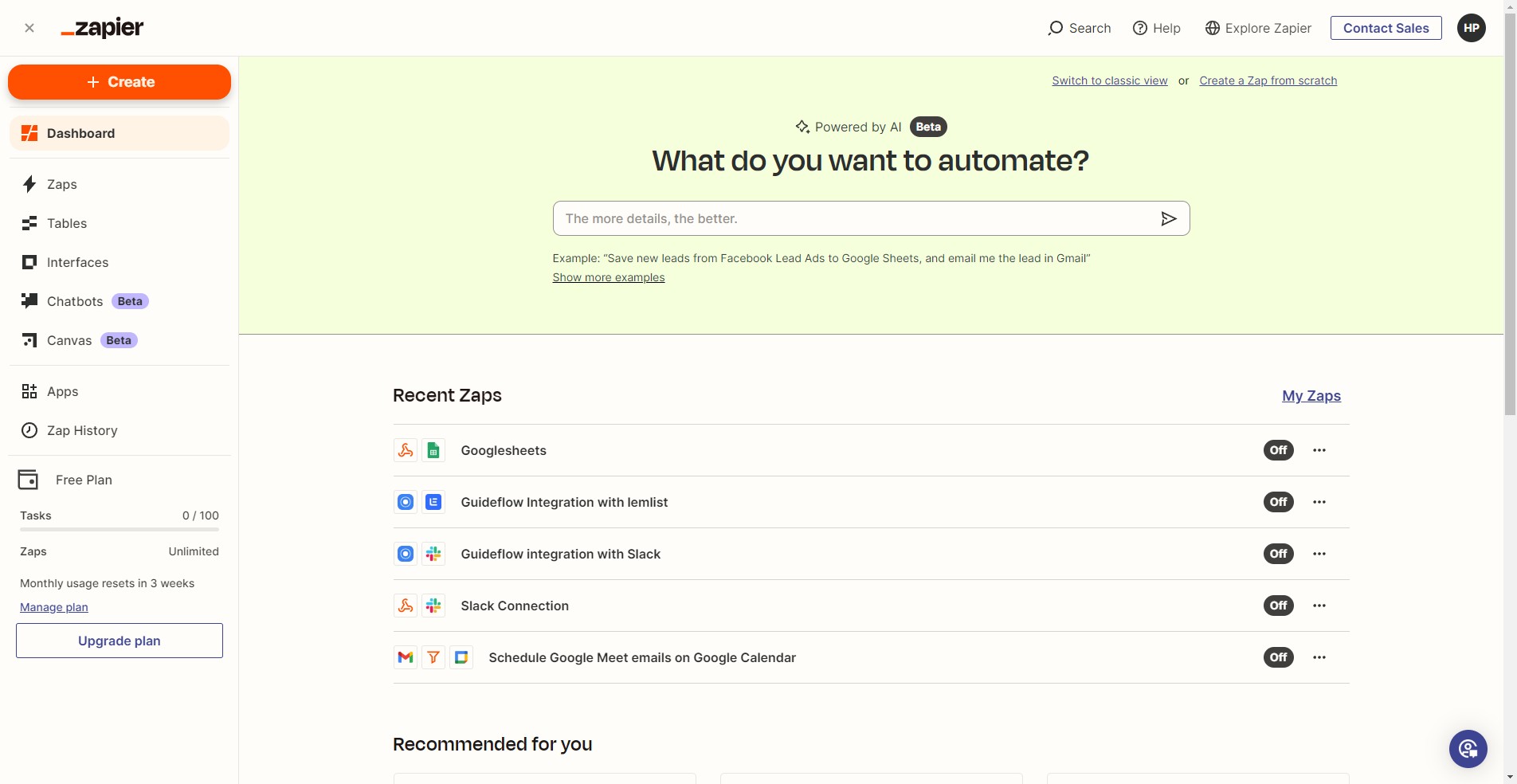Open Canvas from the sidebar
The image size is (1517, 784).
[x=69, y=340]
